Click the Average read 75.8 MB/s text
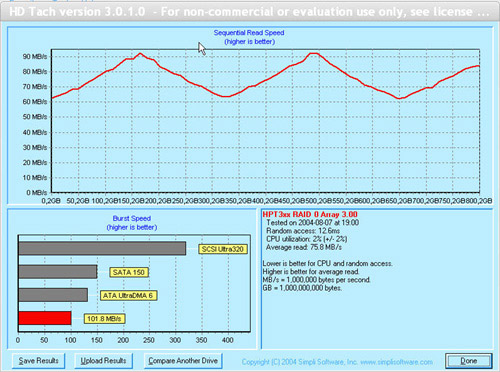The height and width of the screenshot is (372, 500). tap(304, 247)
